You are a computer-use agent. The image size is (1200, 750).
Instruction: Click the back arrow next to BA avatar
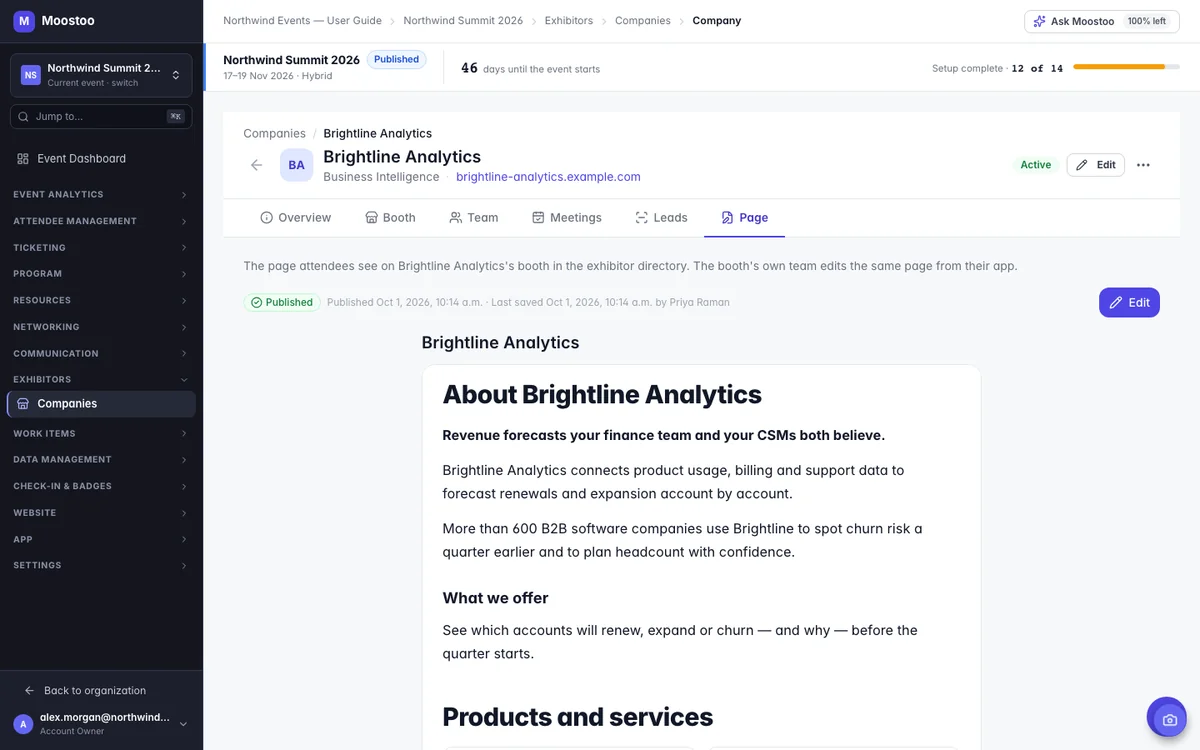[x=257, y=165]
